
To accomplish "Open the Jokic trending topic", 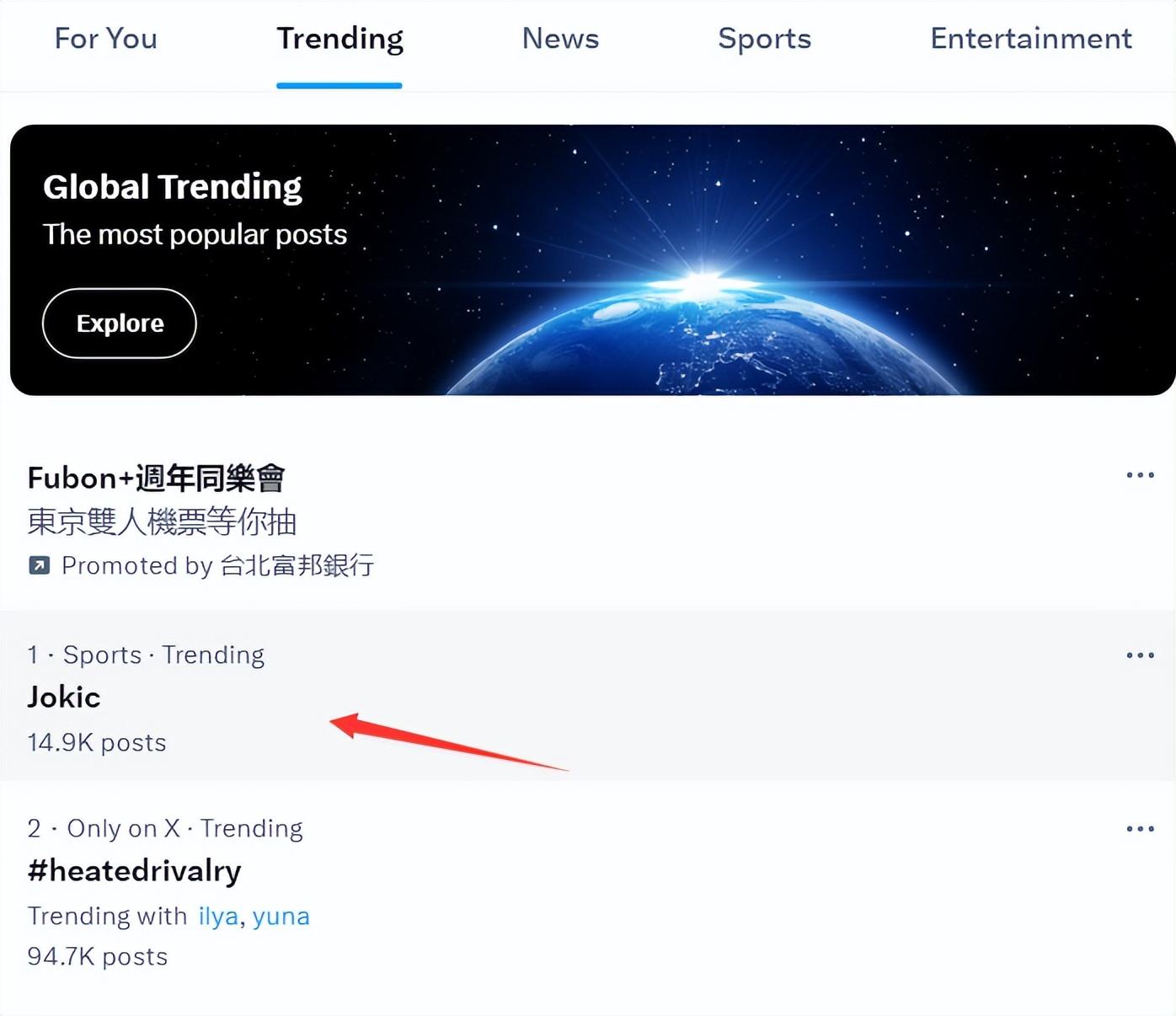I will pos(64,698).
